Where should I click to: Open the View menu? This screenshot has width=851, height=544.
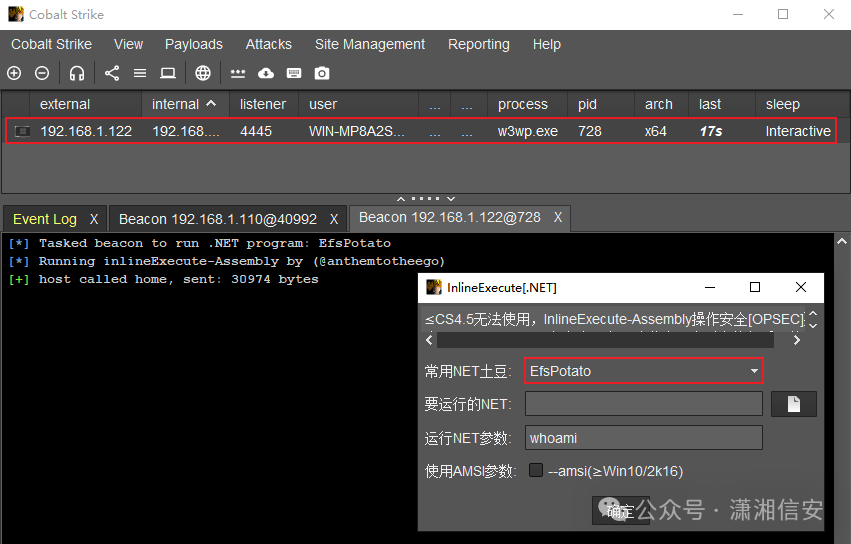(x=129, y=45)
